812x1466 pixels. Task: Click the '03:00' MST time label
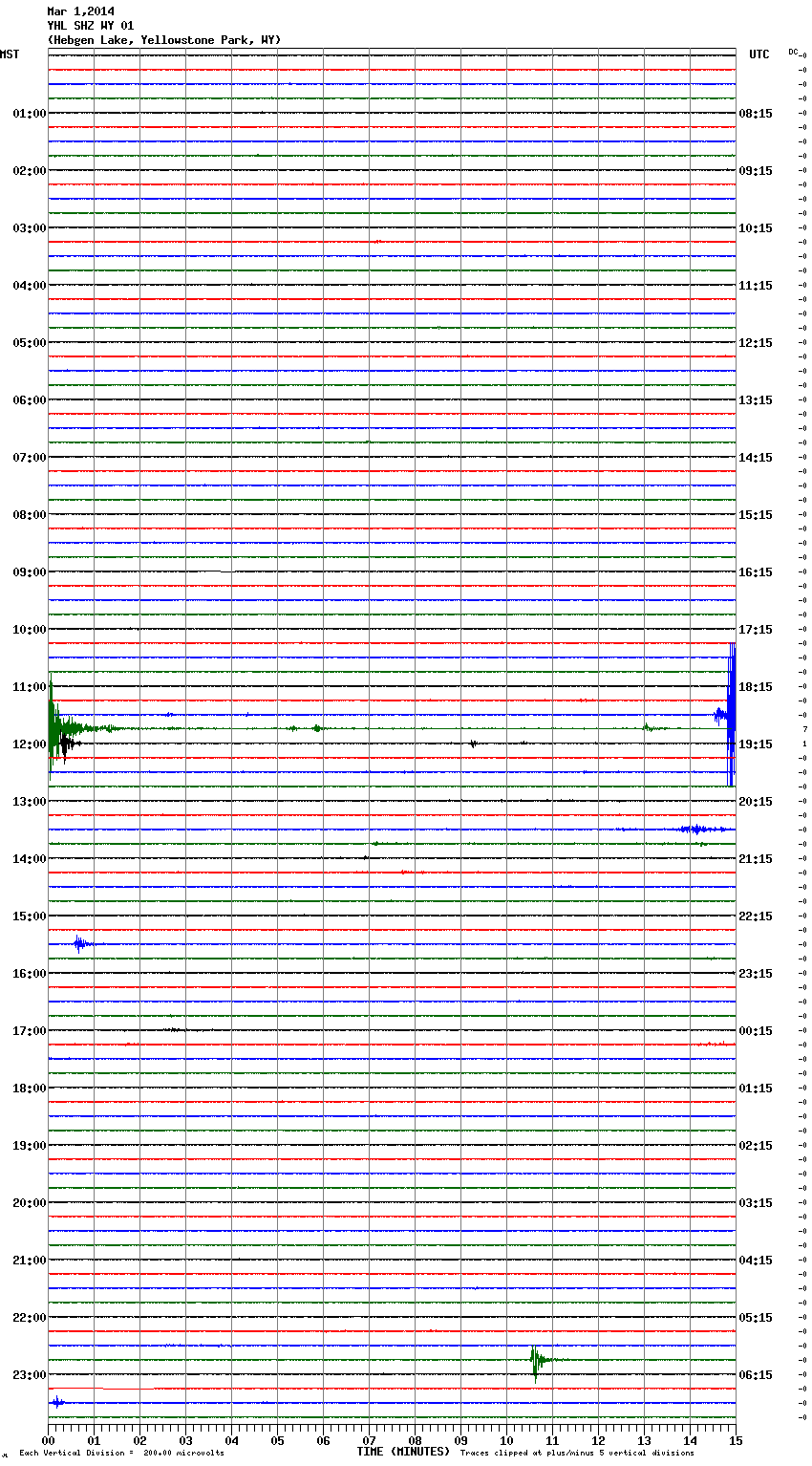[29, 228]
